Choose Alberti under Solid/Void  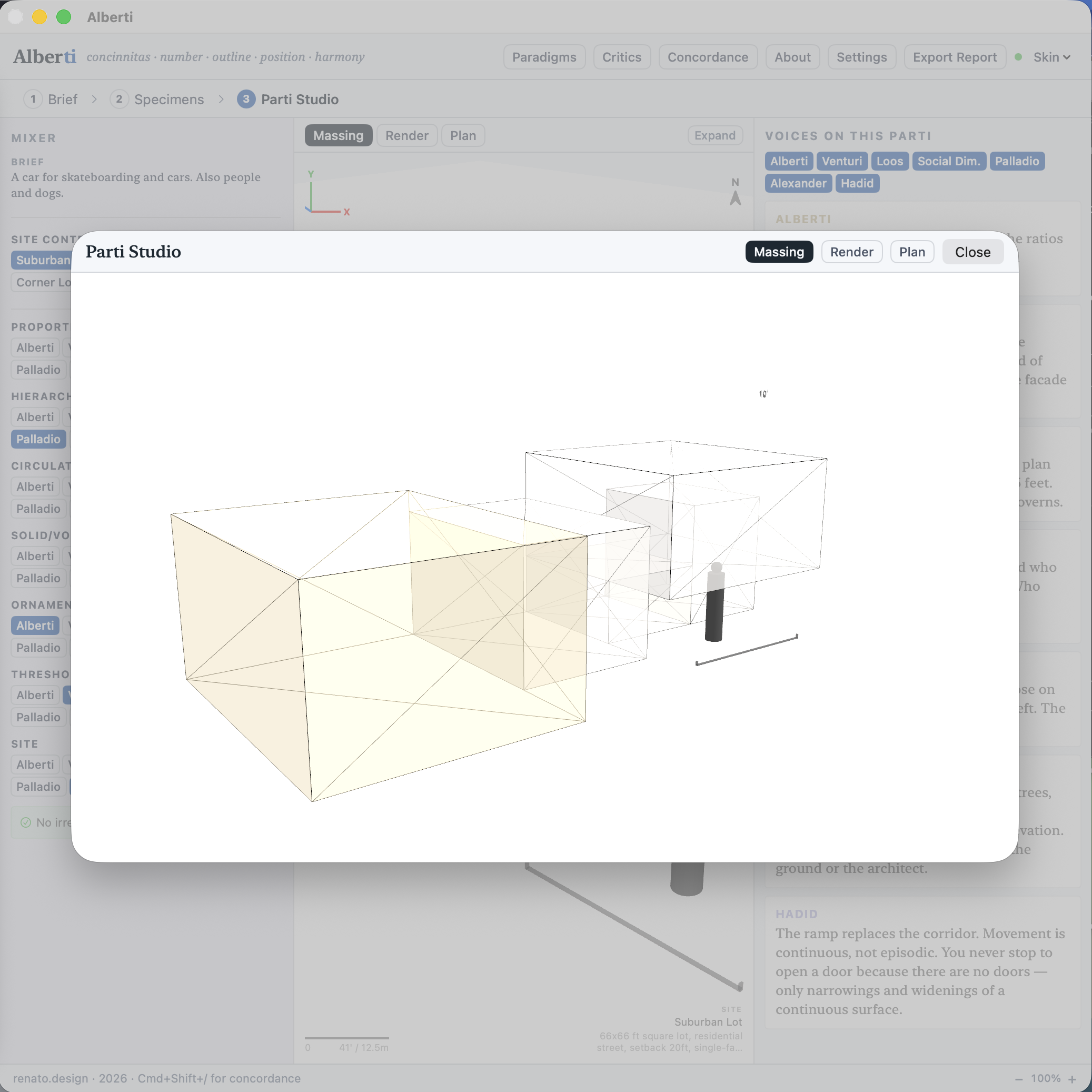[x=35, y=556]
